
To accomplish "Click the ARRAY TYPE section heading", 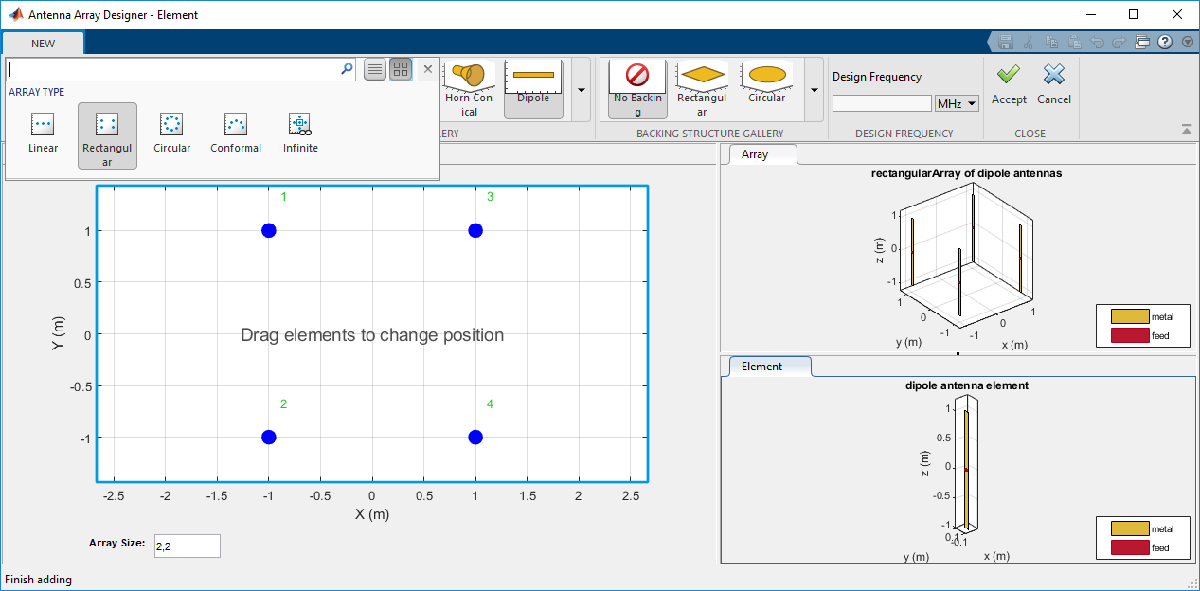I will click(x=36, y=92).
